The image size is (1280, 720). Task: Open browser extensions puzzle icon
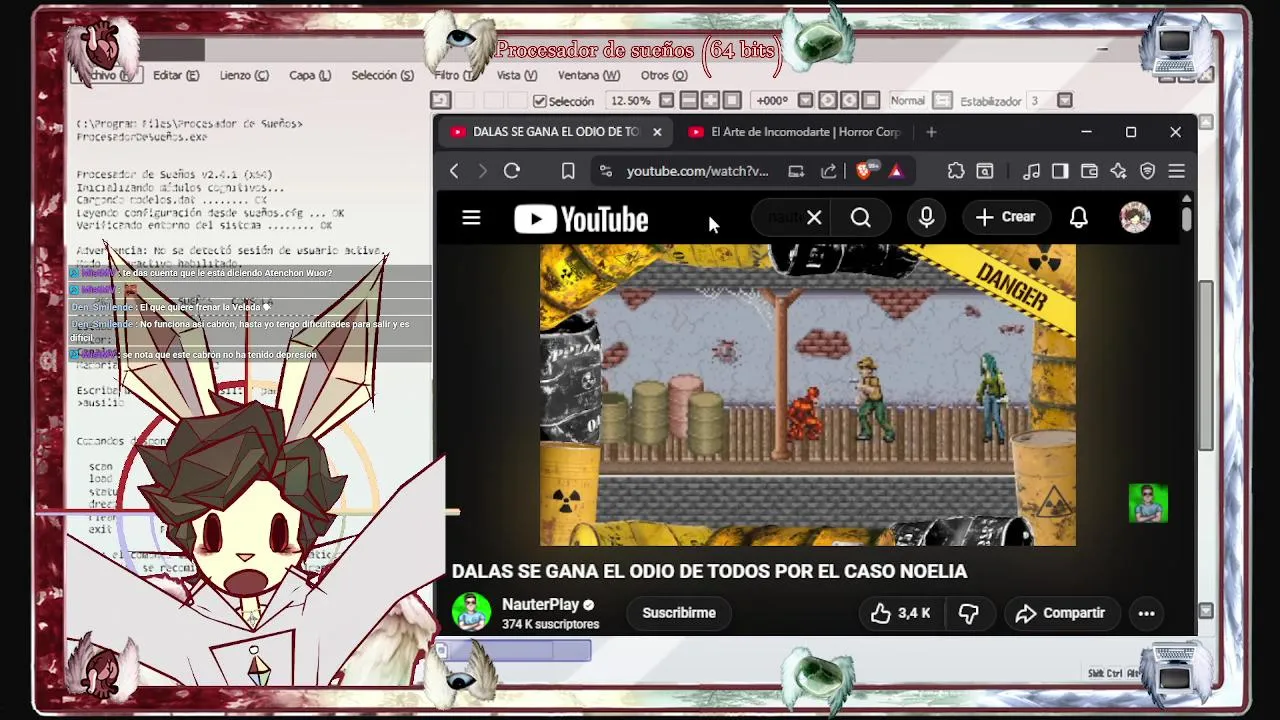956,171
